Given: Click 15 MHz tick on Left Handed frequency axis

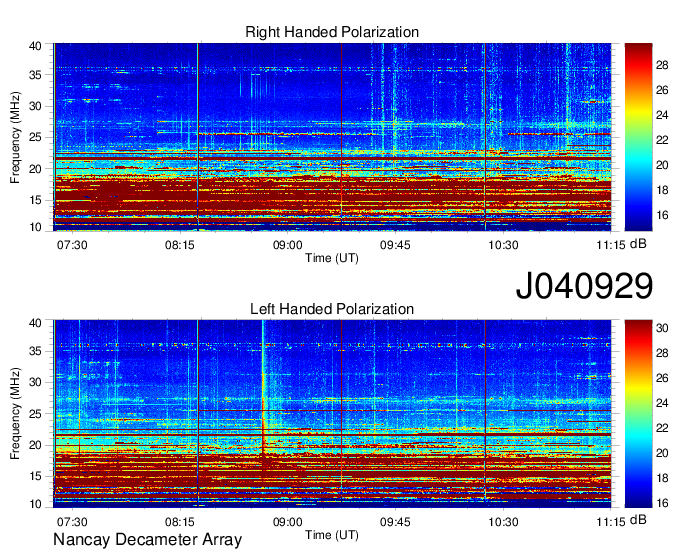Looking at the screenshot, I should click(35, 476).
